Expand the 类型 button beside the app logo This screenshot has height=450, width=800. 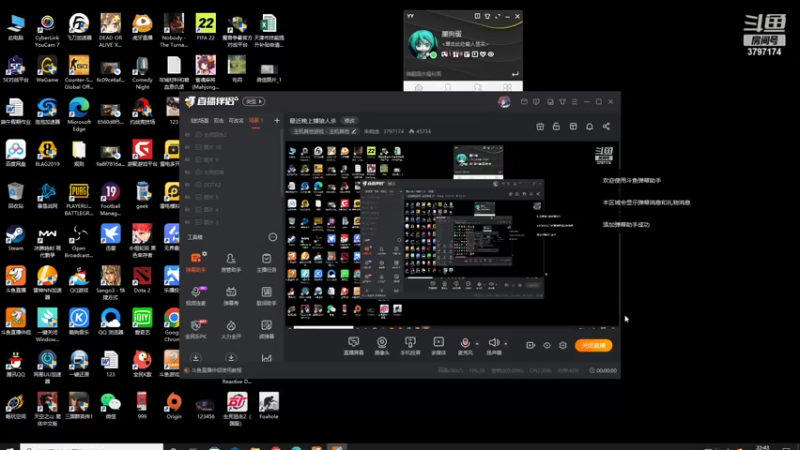click(x=254, y=102)
